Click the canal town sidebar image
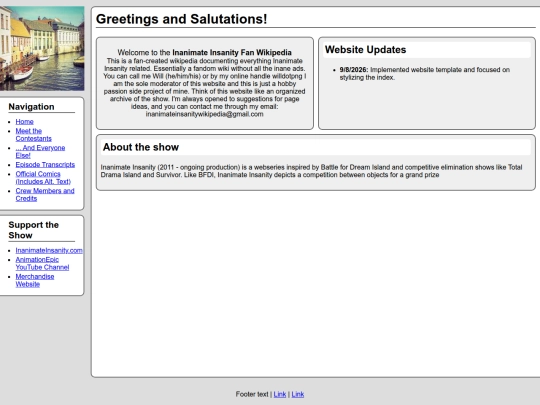 [x=42, y=48]
